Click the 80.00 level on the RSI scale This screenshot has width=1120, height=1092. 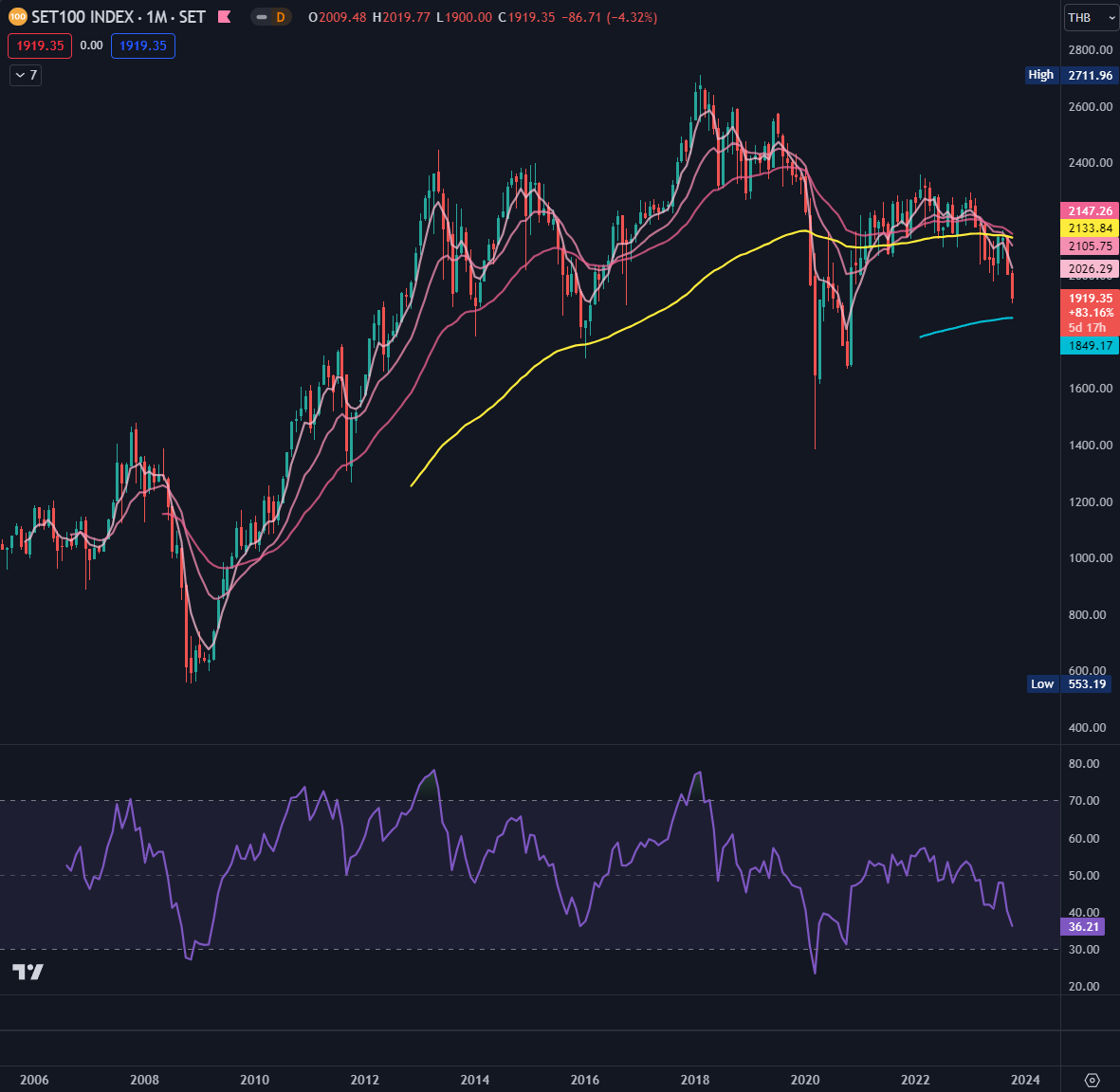pyautogui.click(x=1084, y=763)
